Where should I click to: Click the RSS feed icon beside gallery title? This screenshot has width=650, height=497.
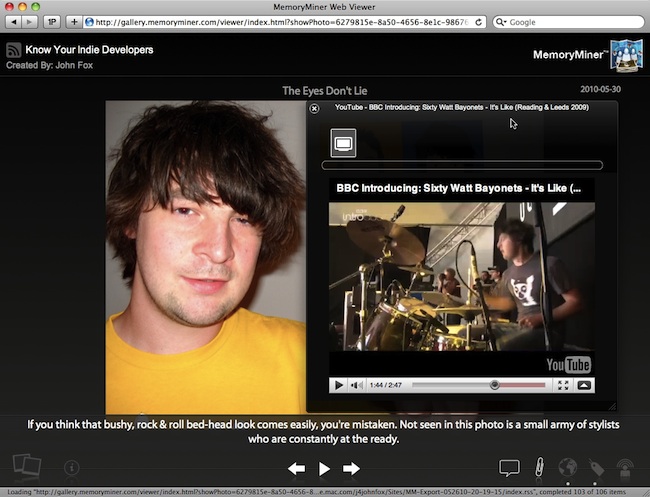click(x=13, y=50)
